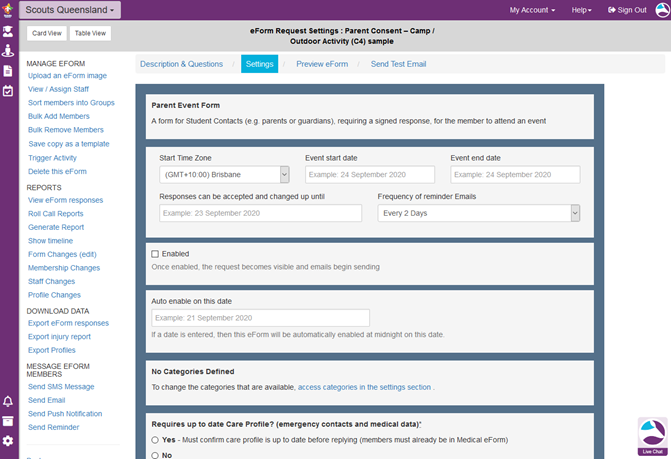
Task: Open Profile Changes link
Action: tap(54, 295)
